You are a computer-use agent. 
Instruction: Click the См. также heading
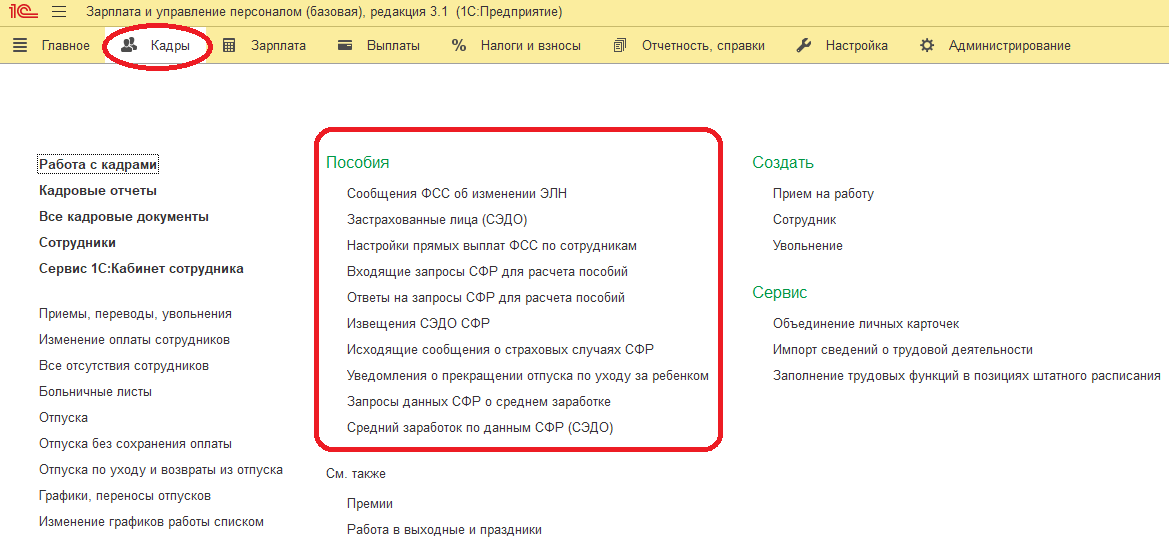(356, 474)
